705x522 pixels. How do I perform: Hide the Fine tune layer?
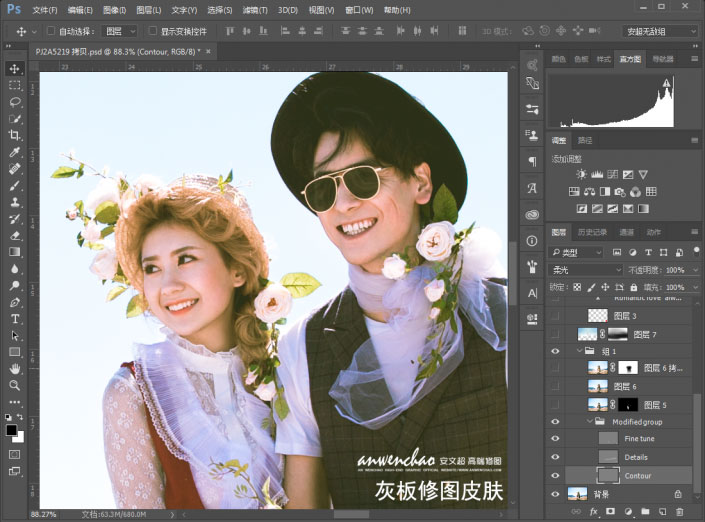(x=555, y=438)
